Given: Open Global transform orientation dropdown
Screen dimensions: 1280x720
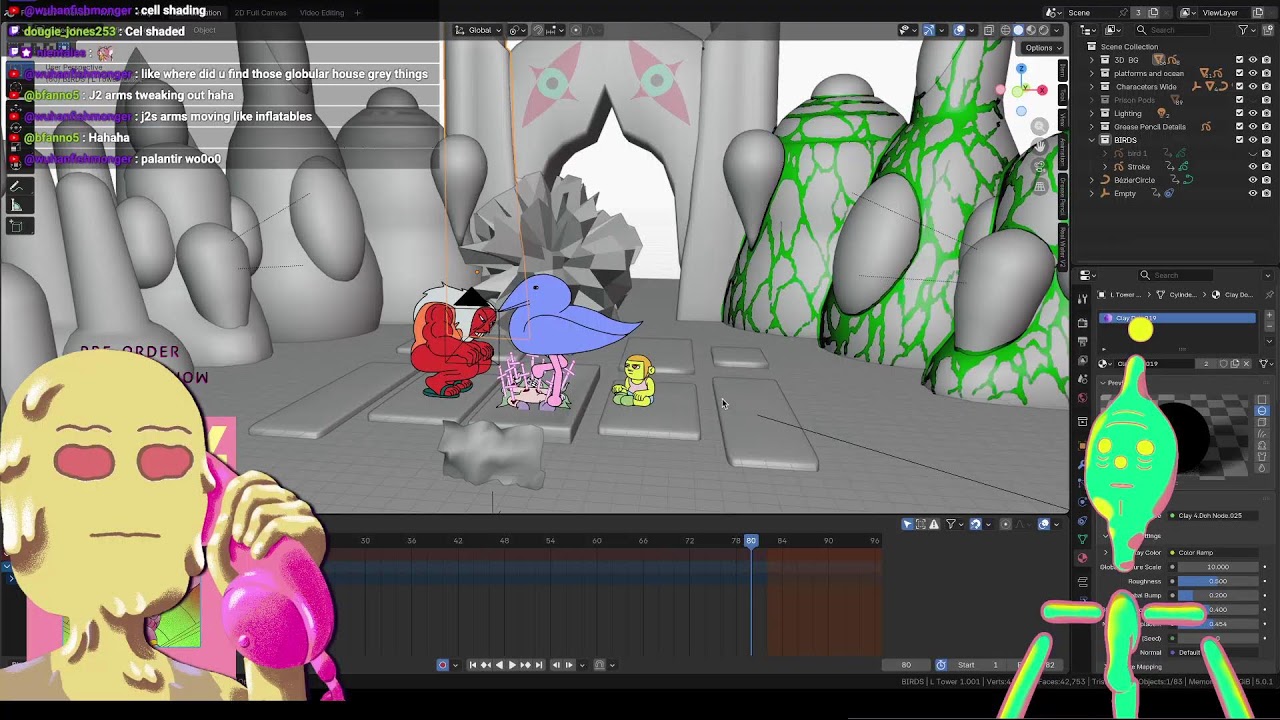Looking at the screenshot, I should pyautogui.click(x=478, y=30).
